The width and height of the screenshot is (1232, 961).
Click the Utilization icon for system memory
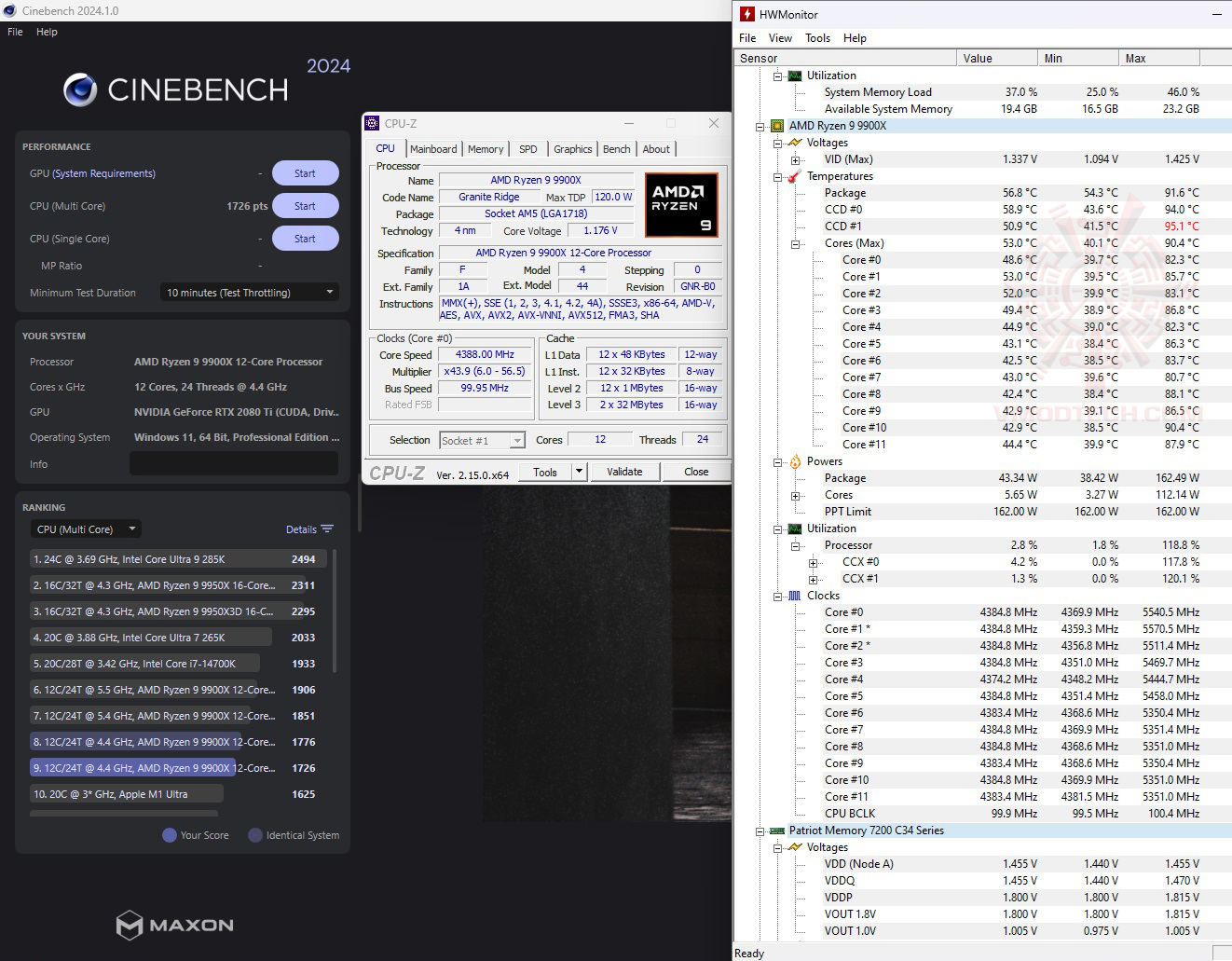(795, 76)
